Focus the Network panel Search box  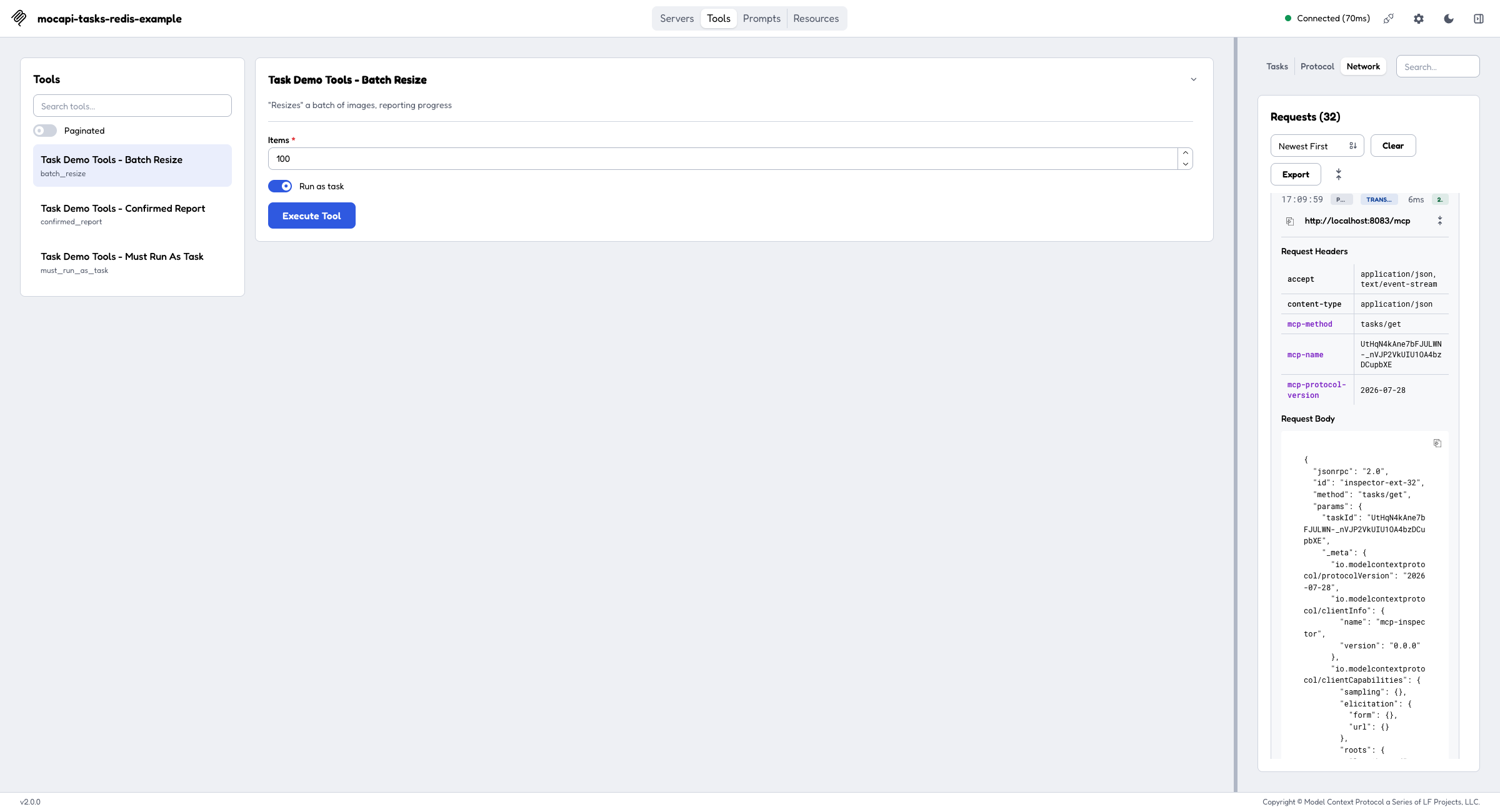[x=1437, y=66]
